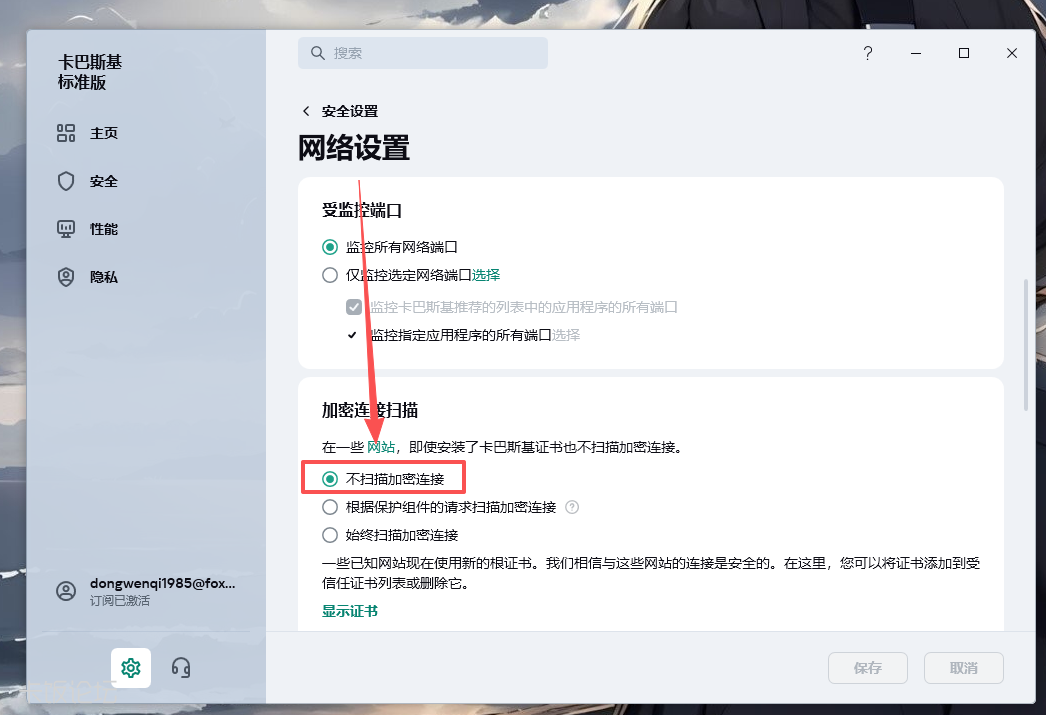Open the 隐私 menu item label
The image size is (1046, 715).
pyautogui.click(x=104, y=277)
